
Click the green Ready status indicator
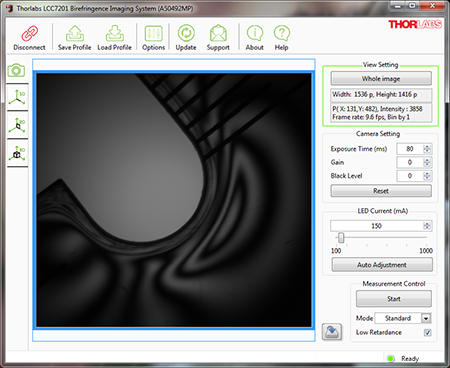point(390,359)
